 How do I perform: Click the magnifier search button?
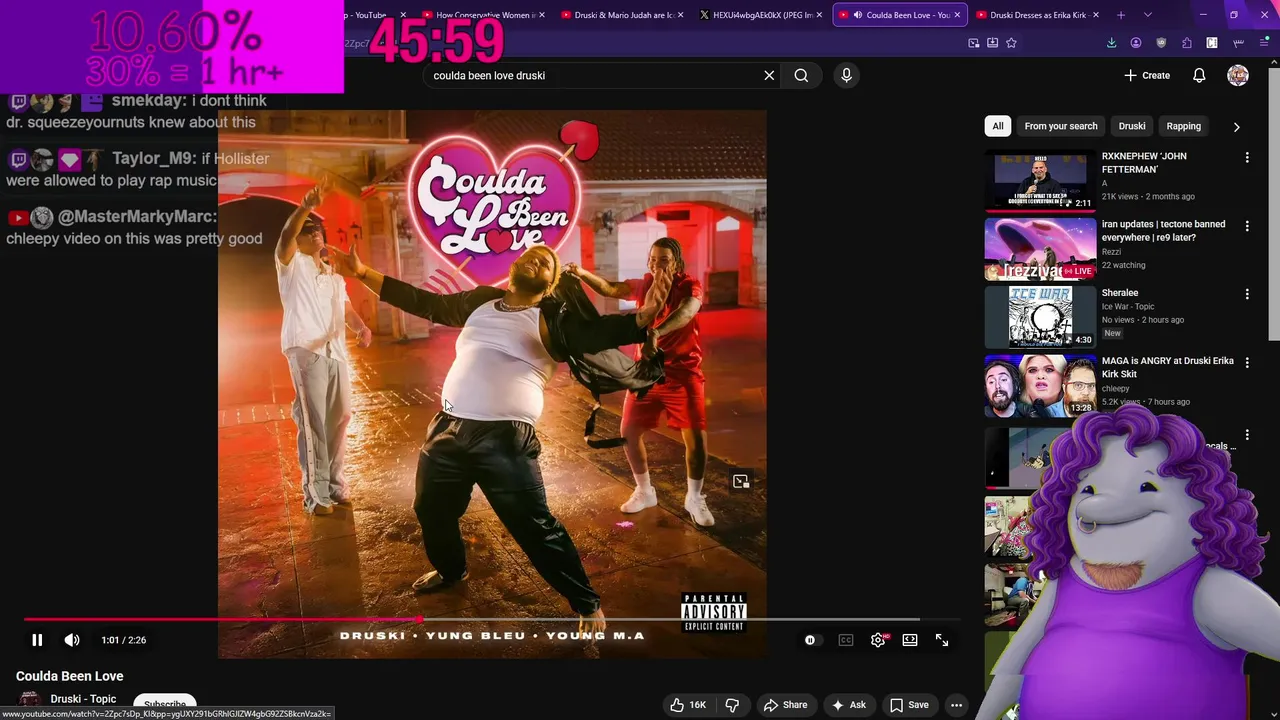point(801,75)
